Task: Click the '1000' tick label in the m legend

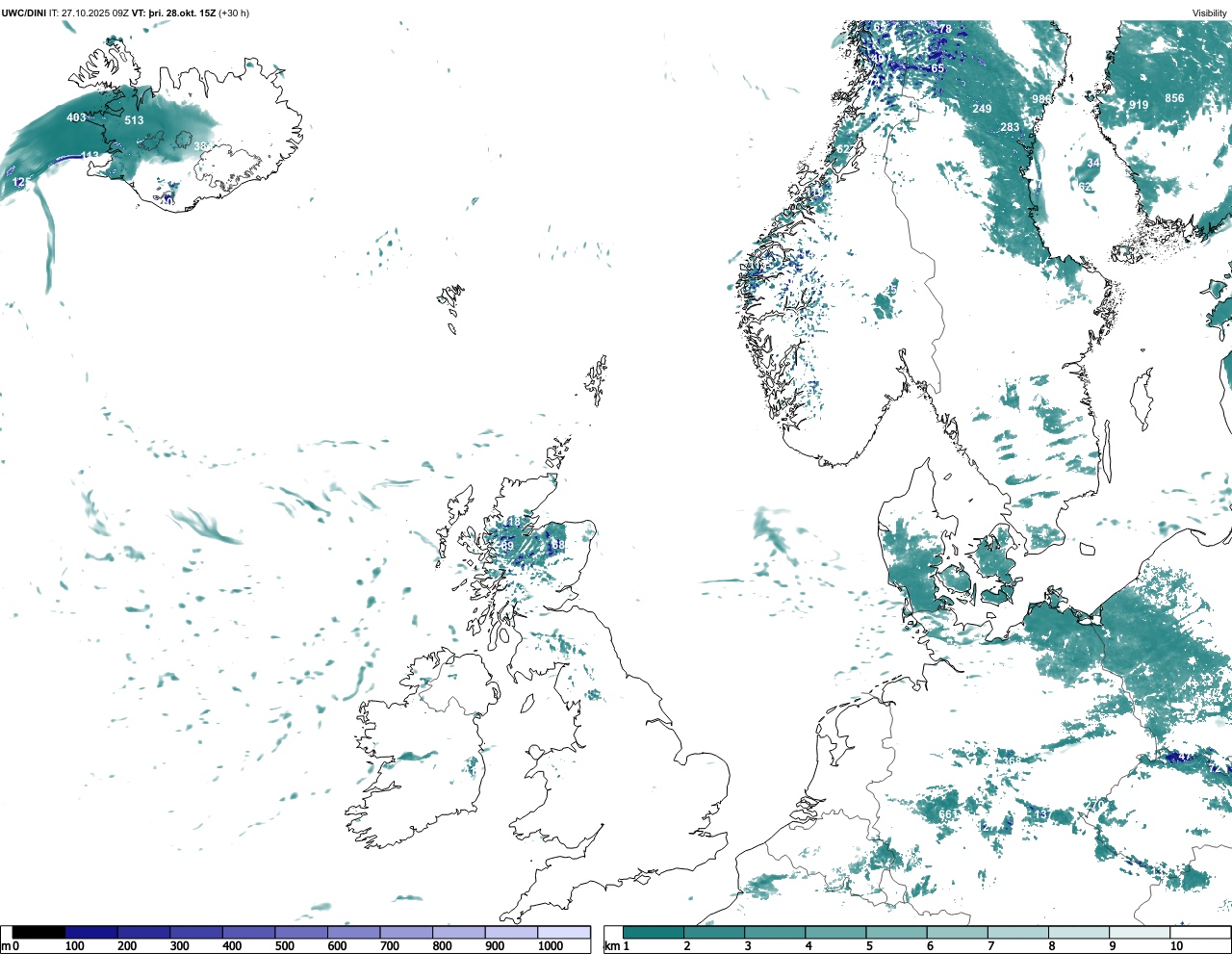Action: pyautogui.click(x=551, y=946)
